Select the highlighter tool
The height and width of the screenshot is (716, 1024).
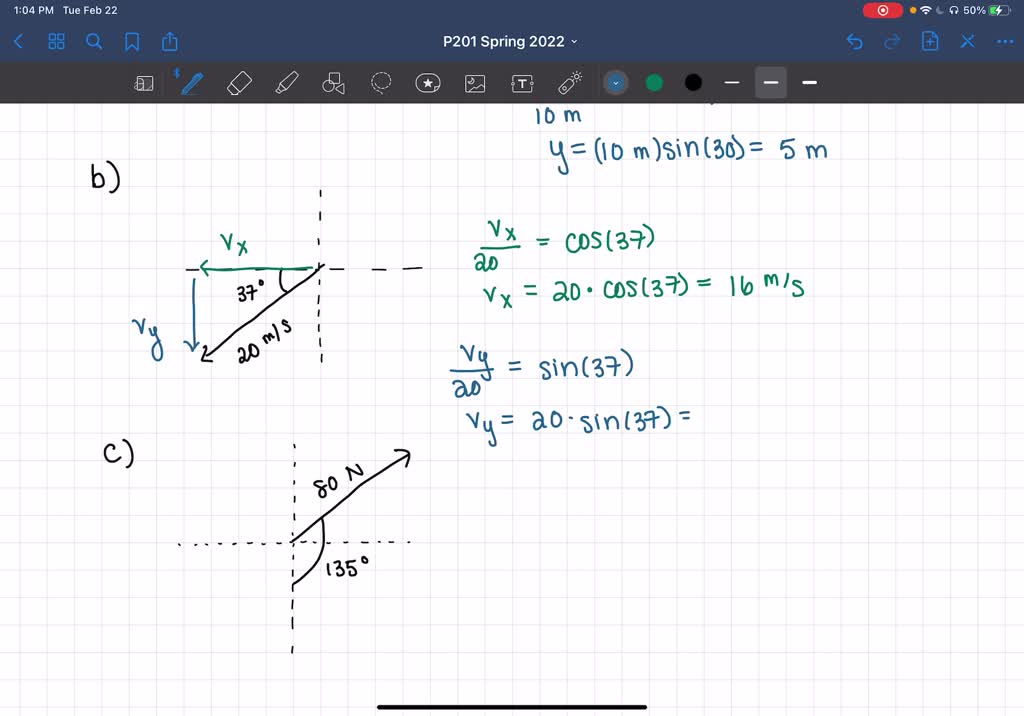(287, 82)
